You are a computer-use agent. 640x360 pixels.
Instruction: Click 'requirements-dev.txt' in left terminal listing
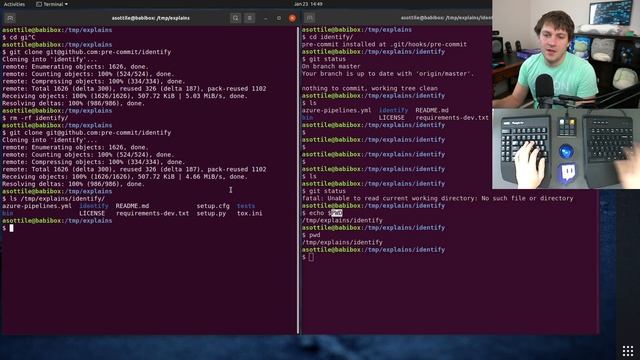tap(153, 213)
